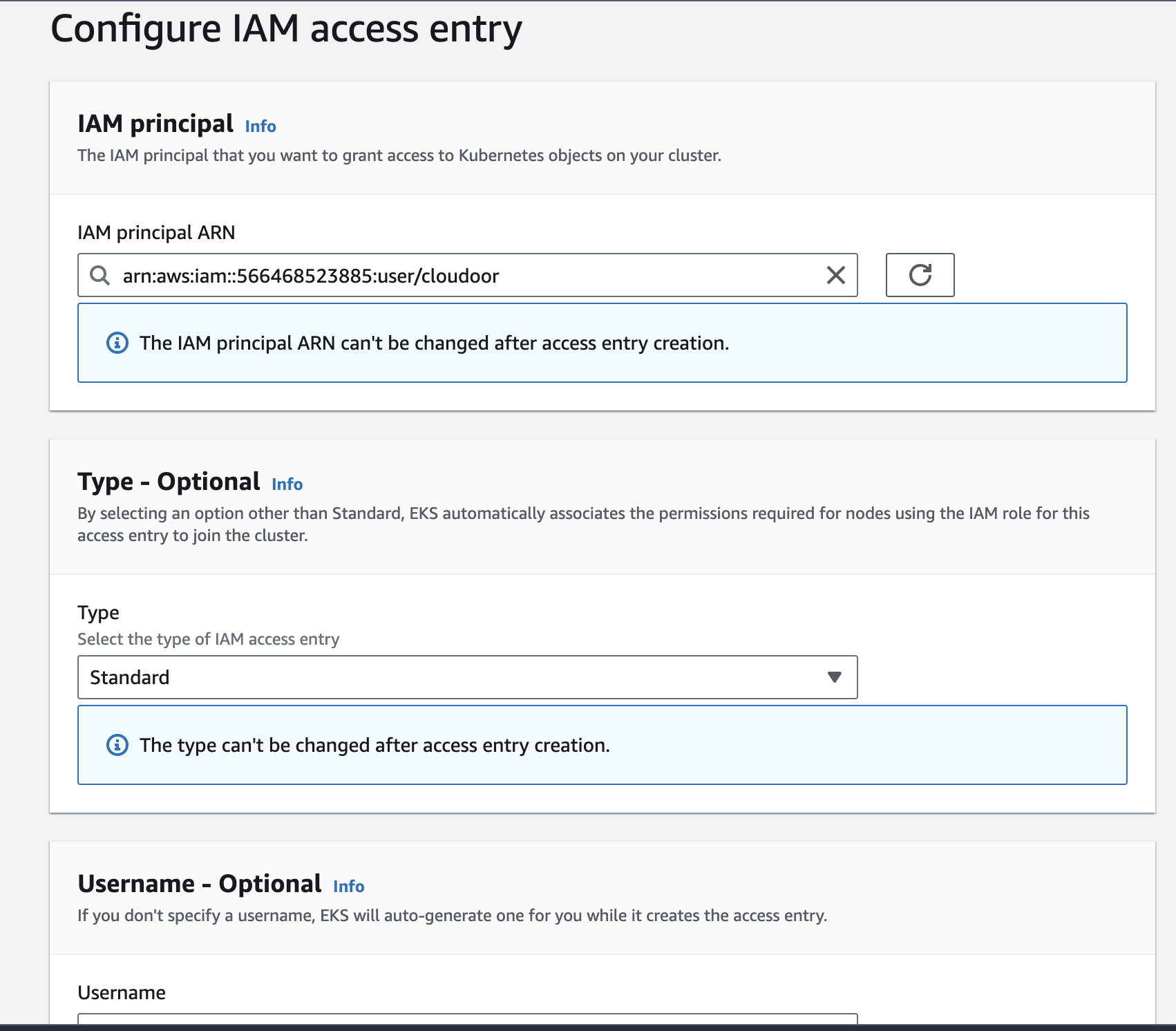Click the 'Type - Optional' section heading
Screen dimensions: 1176x1031
click(169, 482)
